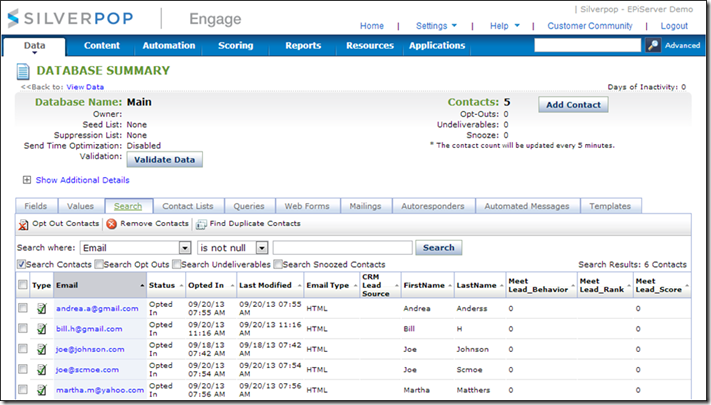Viewport: 711px width, 405px height.
Task: Switch to the Contact Lists tab
Action: [188, 206]
